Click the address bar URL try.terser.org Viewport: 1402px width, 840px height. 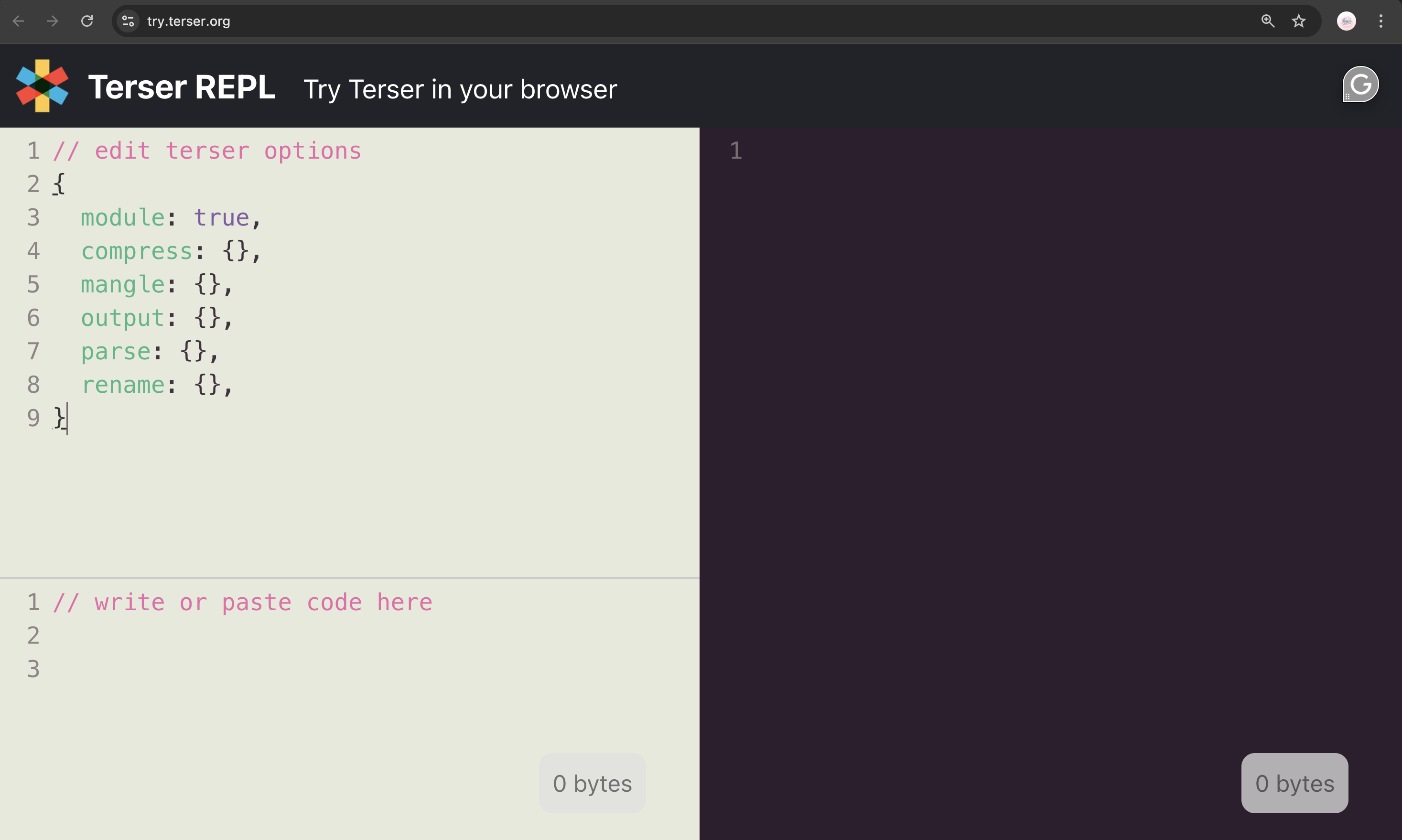point(188,22)
